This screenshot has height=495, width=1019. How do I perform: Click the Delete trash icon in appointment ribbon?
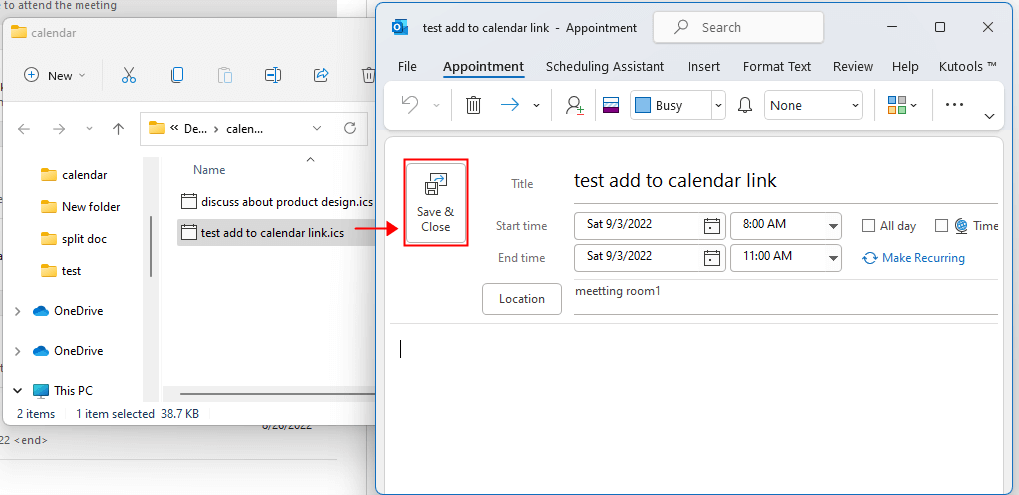[x=474, y=105]
